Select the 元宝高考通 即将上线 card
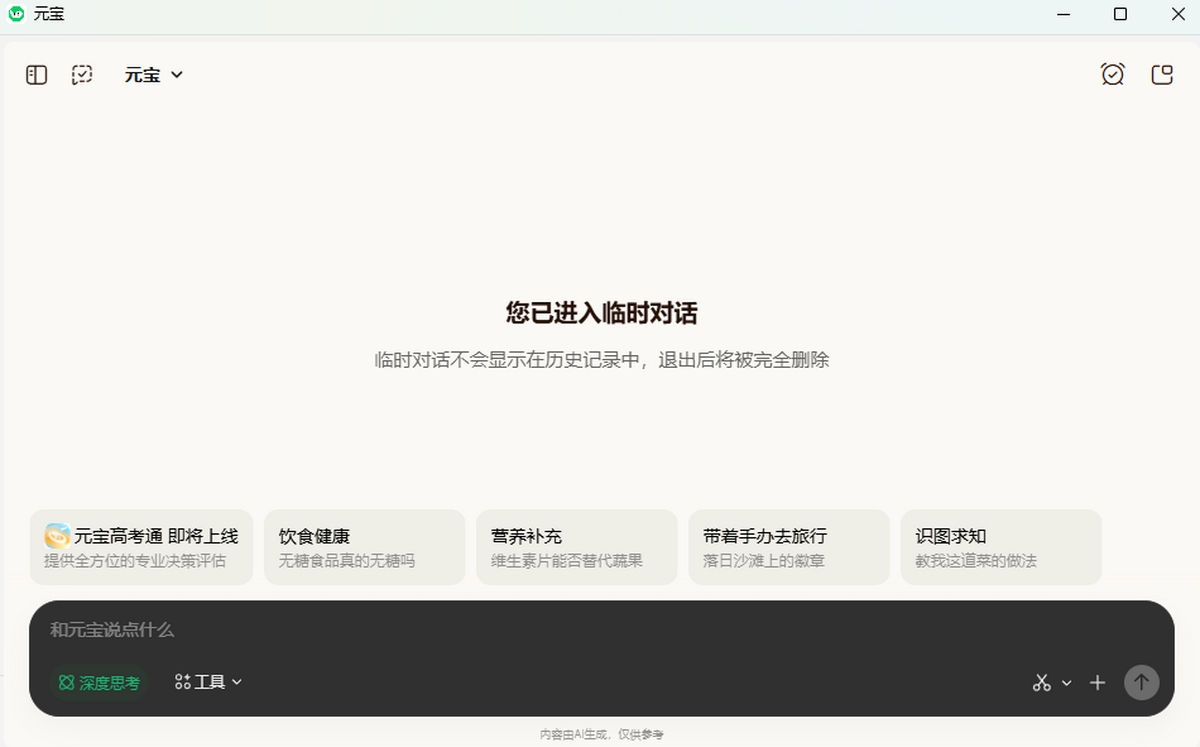 [x=141, y=547]
